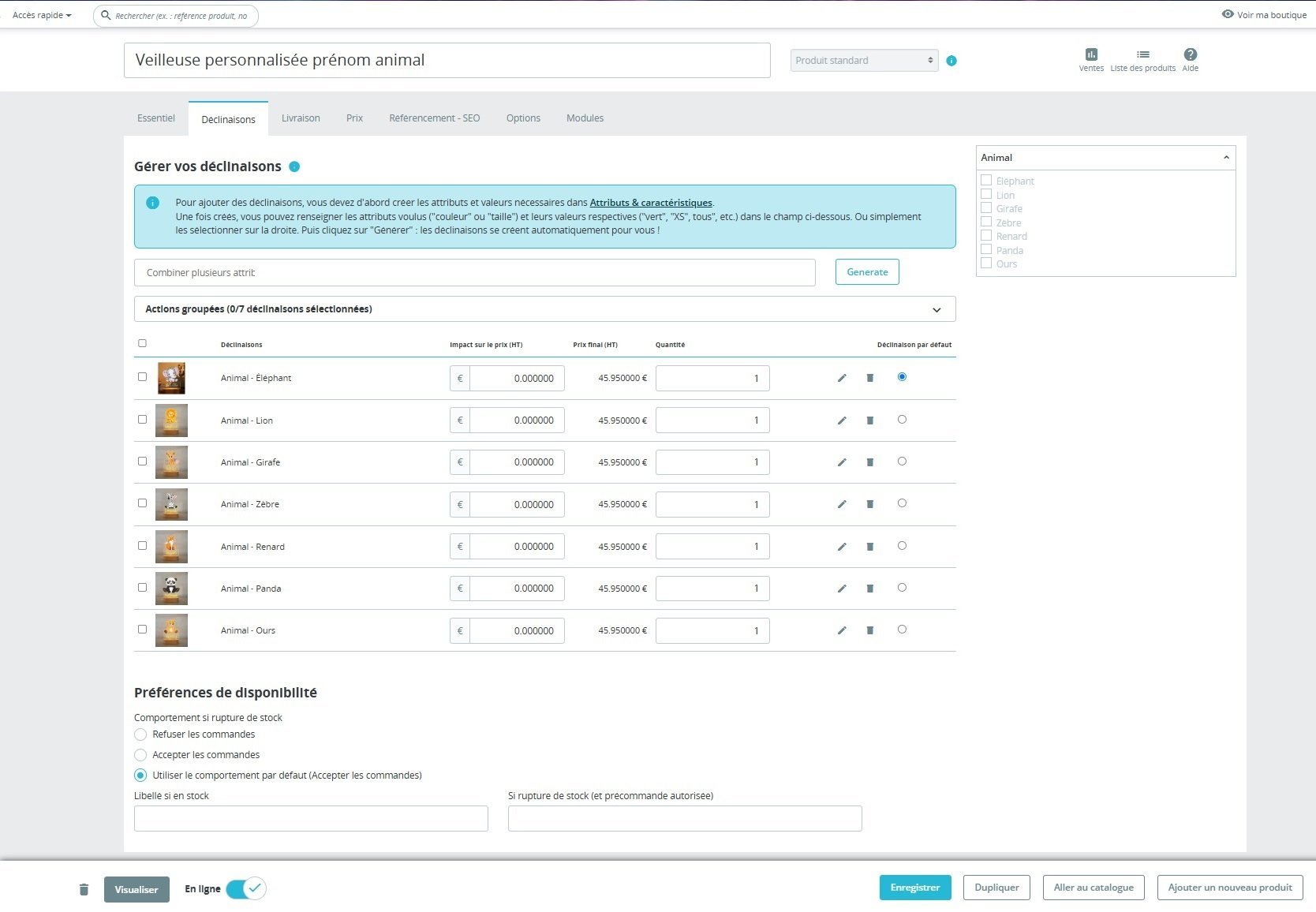The width and height of the screenshot is (1316, 912).
Task: Expand Actions groupées bulk actions panel
Action: [x=545, y=309]
